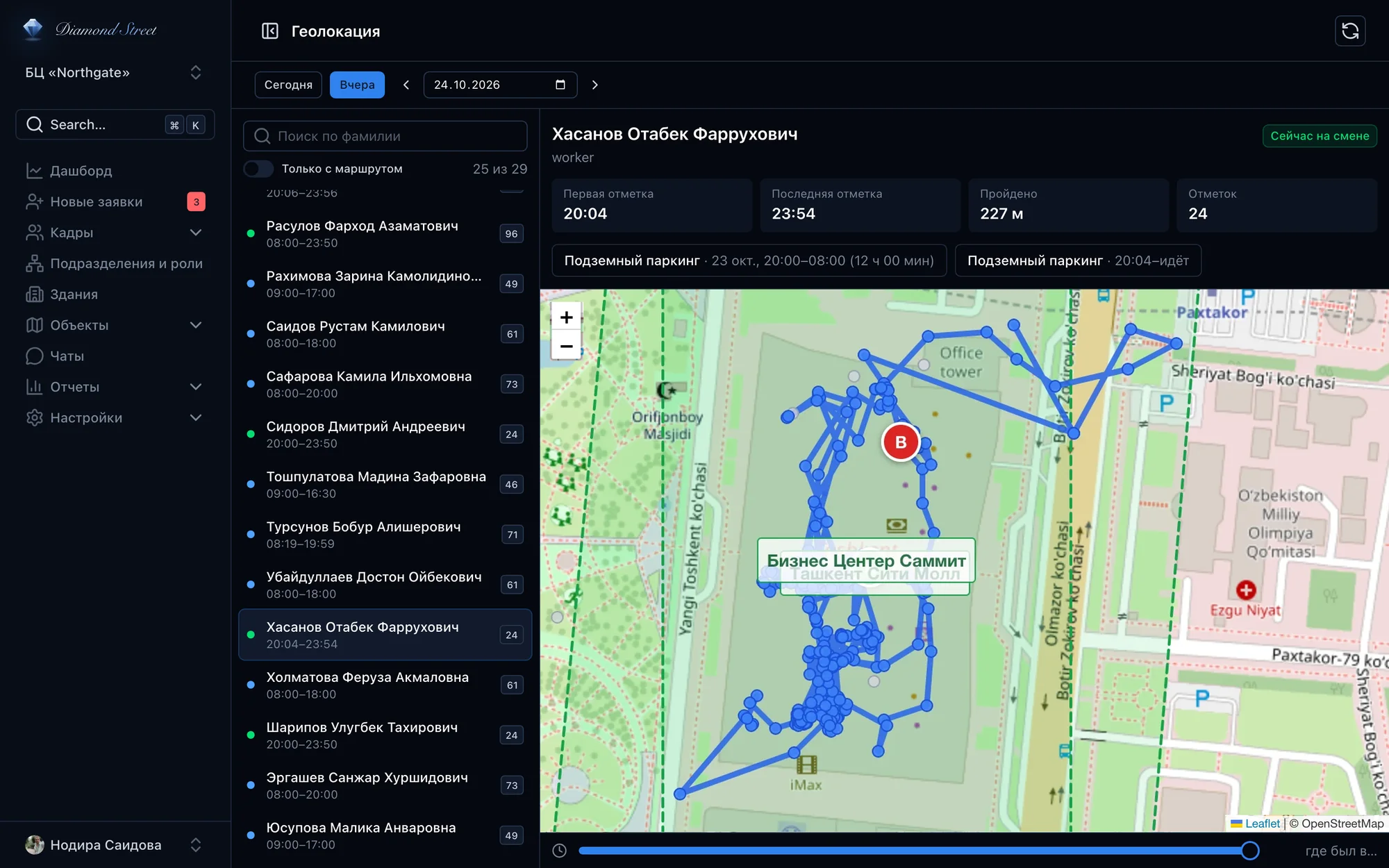The image size is (1389, 868).
Task: Click the Первая отметка 20:04 card
Action: pyautogui.click(x=652, y=205)
